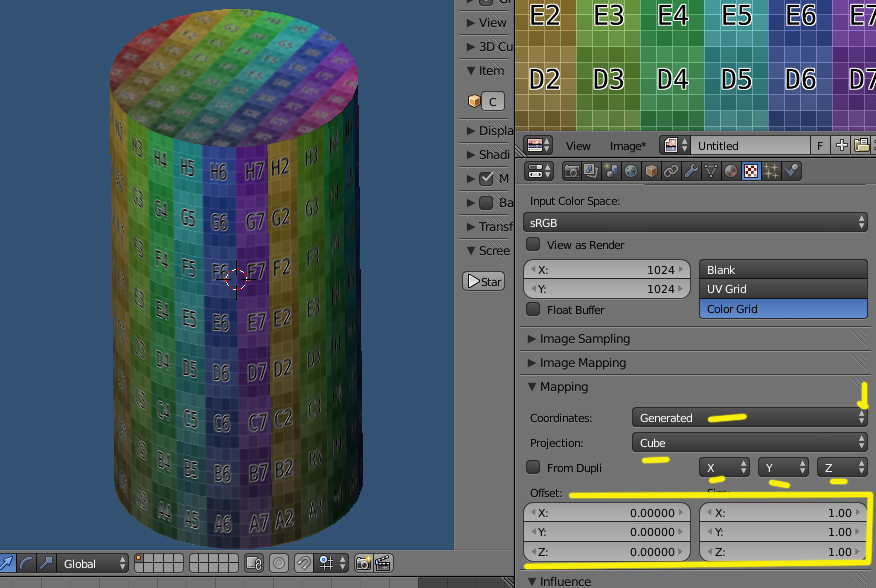
Task: Select the Blank generated type
Action: 782,270
